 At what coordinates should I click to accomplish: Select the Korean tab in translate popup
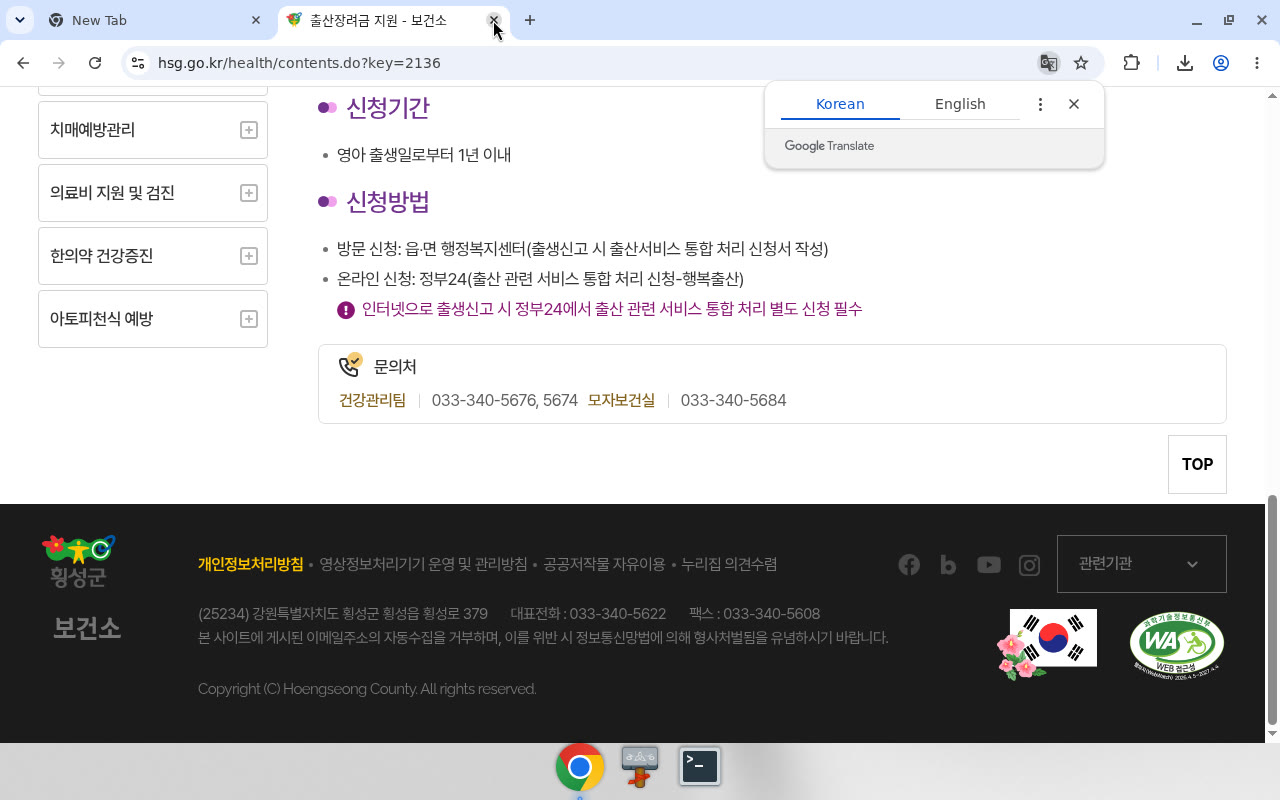tap(840, 104)
